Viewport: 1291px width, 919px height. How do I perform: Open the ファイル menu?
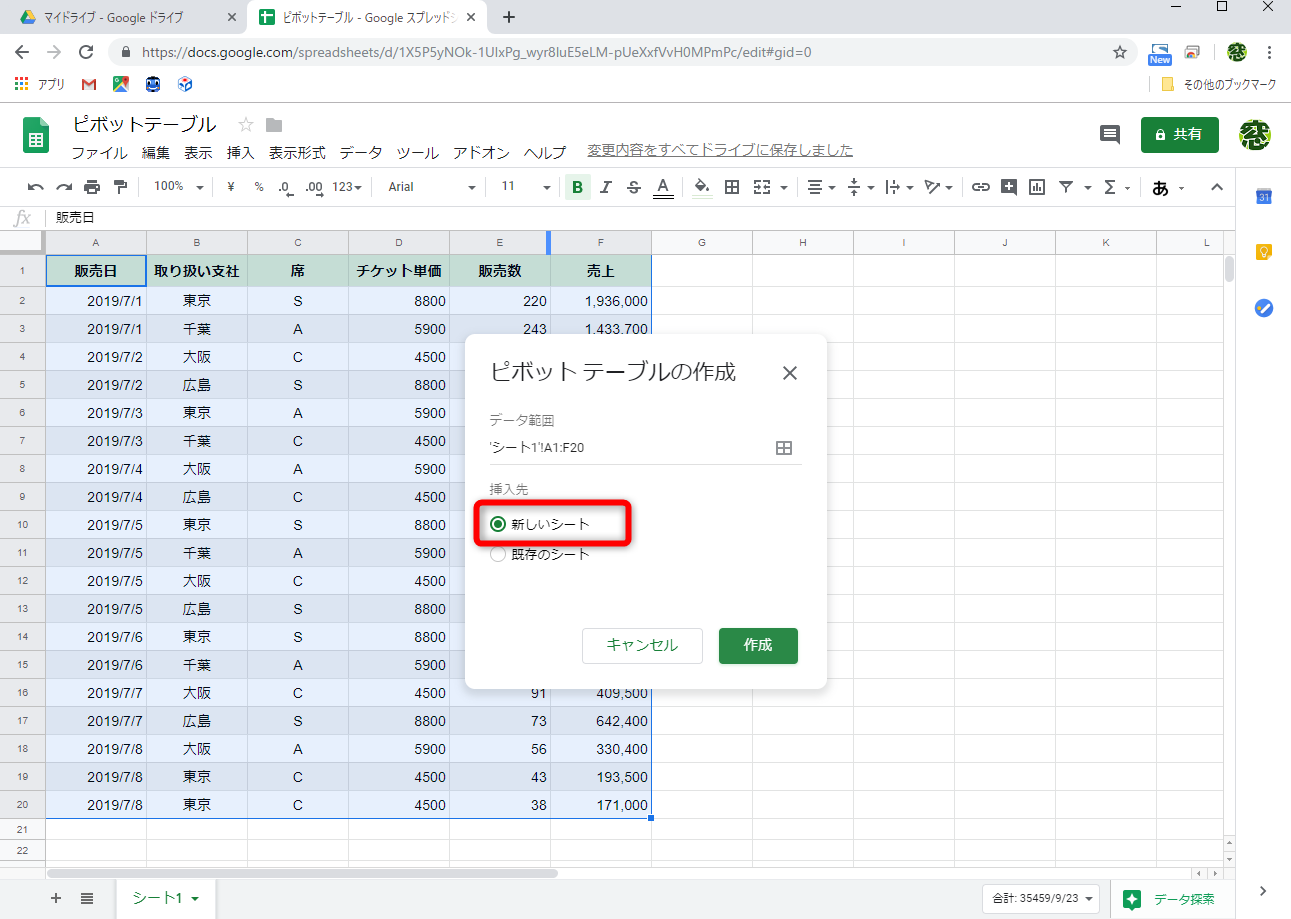pos(99,153)
